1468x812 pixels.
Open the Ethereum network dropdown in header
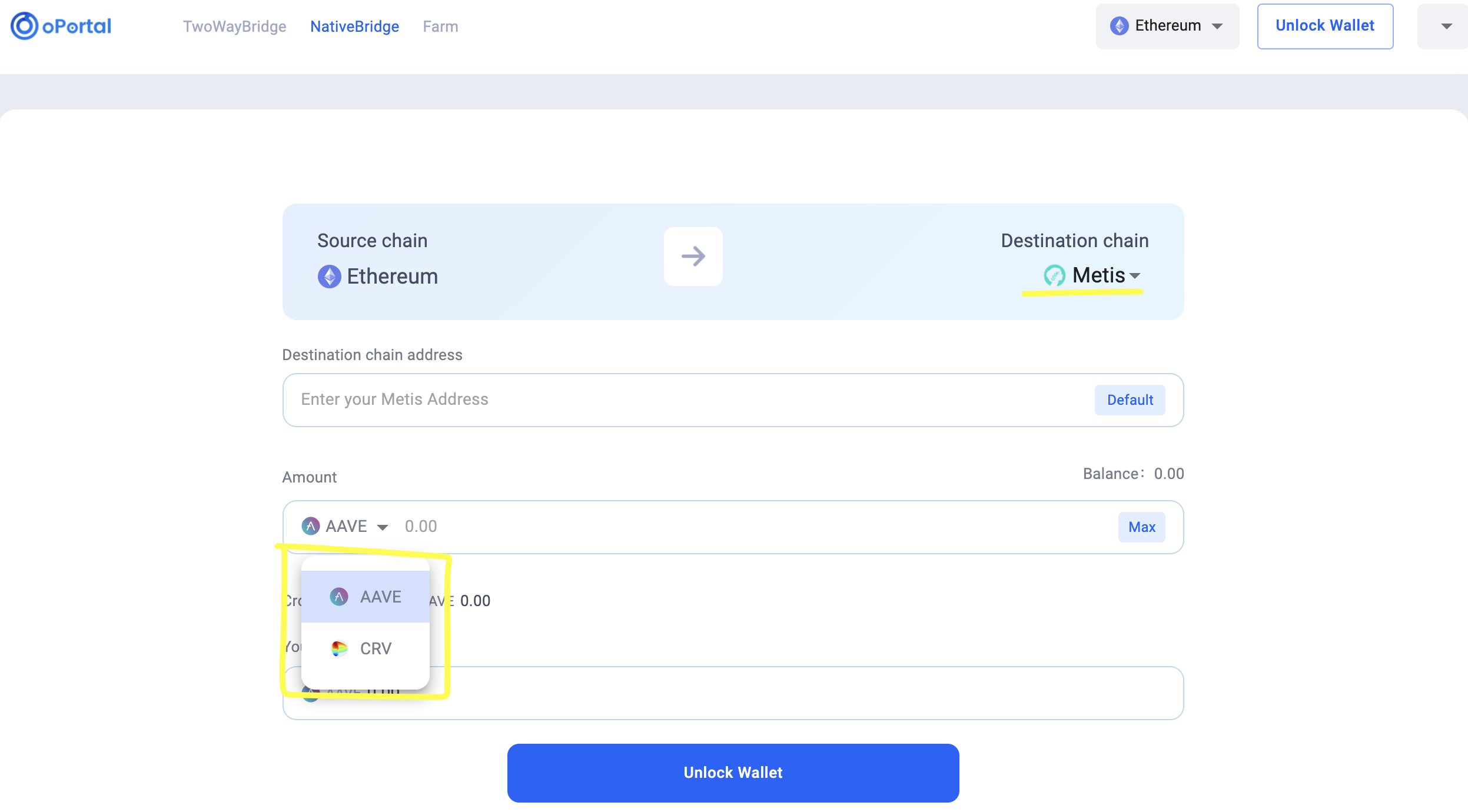pyautogui.click(x=1167, y=26)
